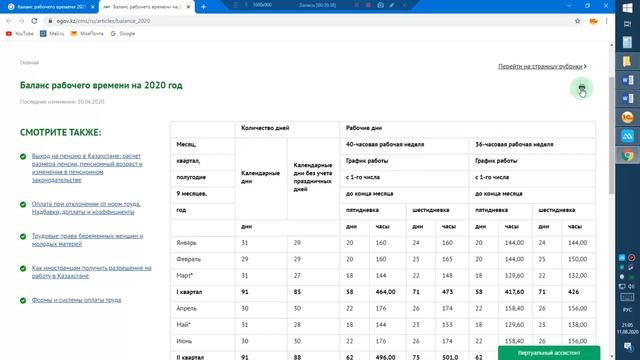Open the blue screen recorder app on taskbar
This screenshot has height=360, width=640.
pyautogui.click(x=627, y=136)
